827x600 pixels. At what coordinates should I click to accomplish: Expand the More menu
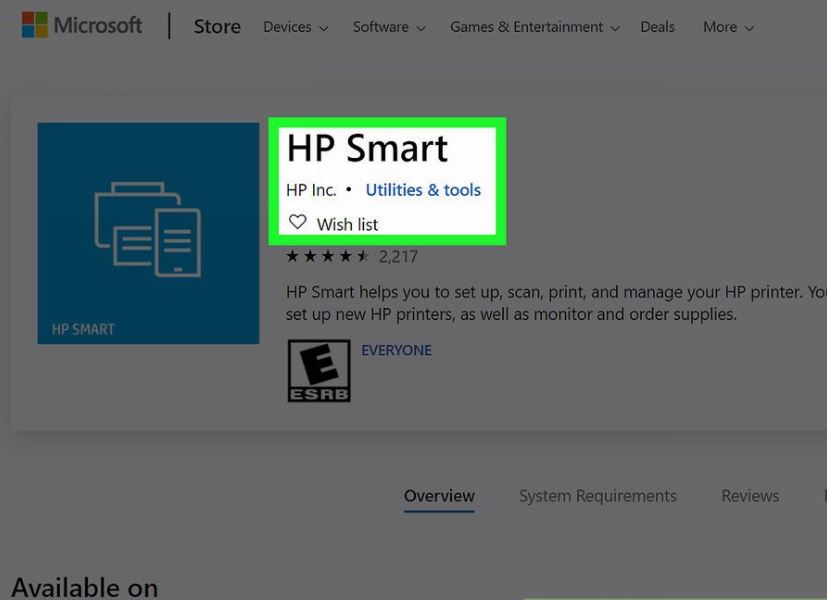[x=728, y=27]
